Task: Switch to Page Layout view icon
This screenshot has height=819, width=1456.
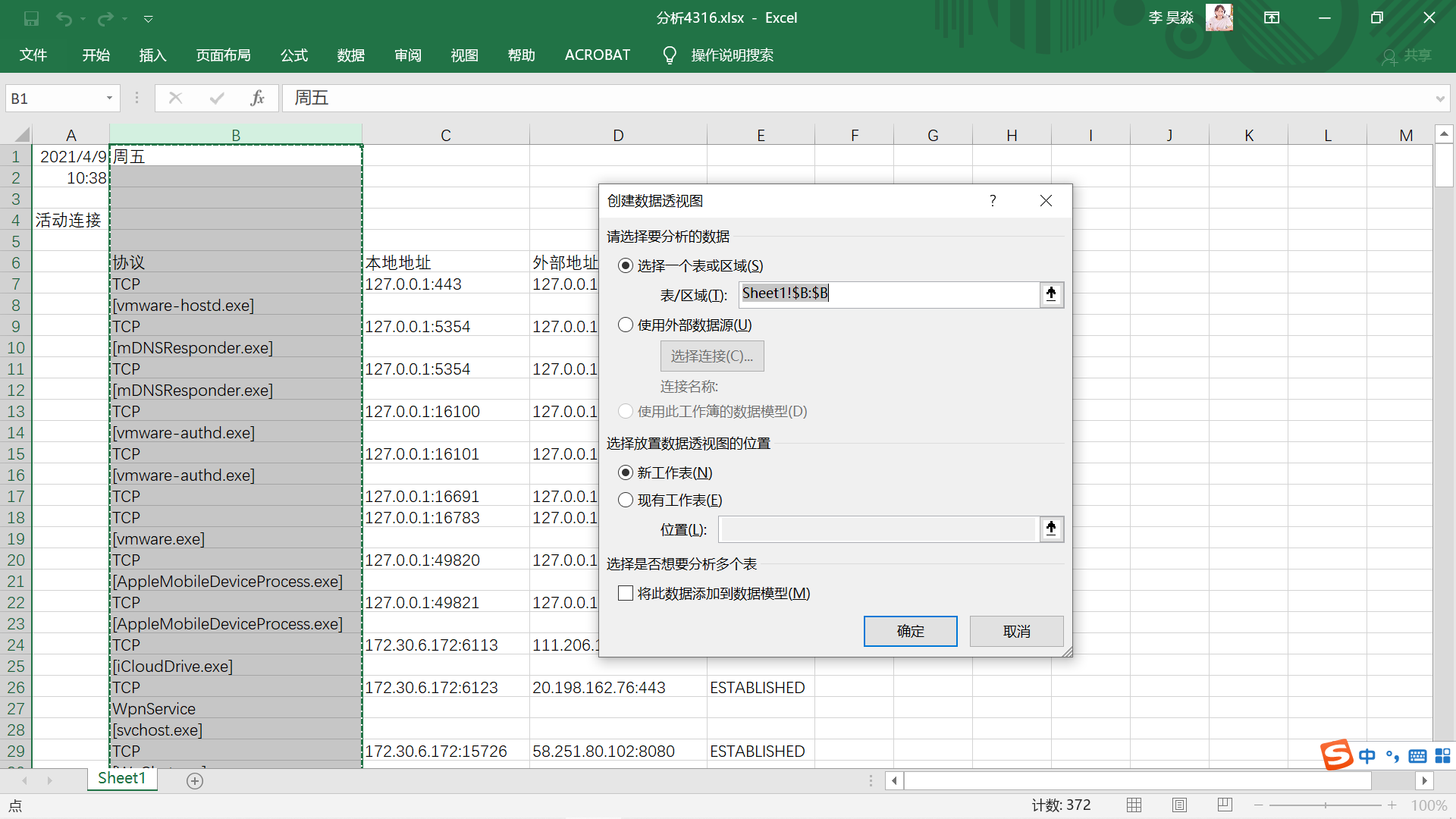Action: [x=1179, y=805]
